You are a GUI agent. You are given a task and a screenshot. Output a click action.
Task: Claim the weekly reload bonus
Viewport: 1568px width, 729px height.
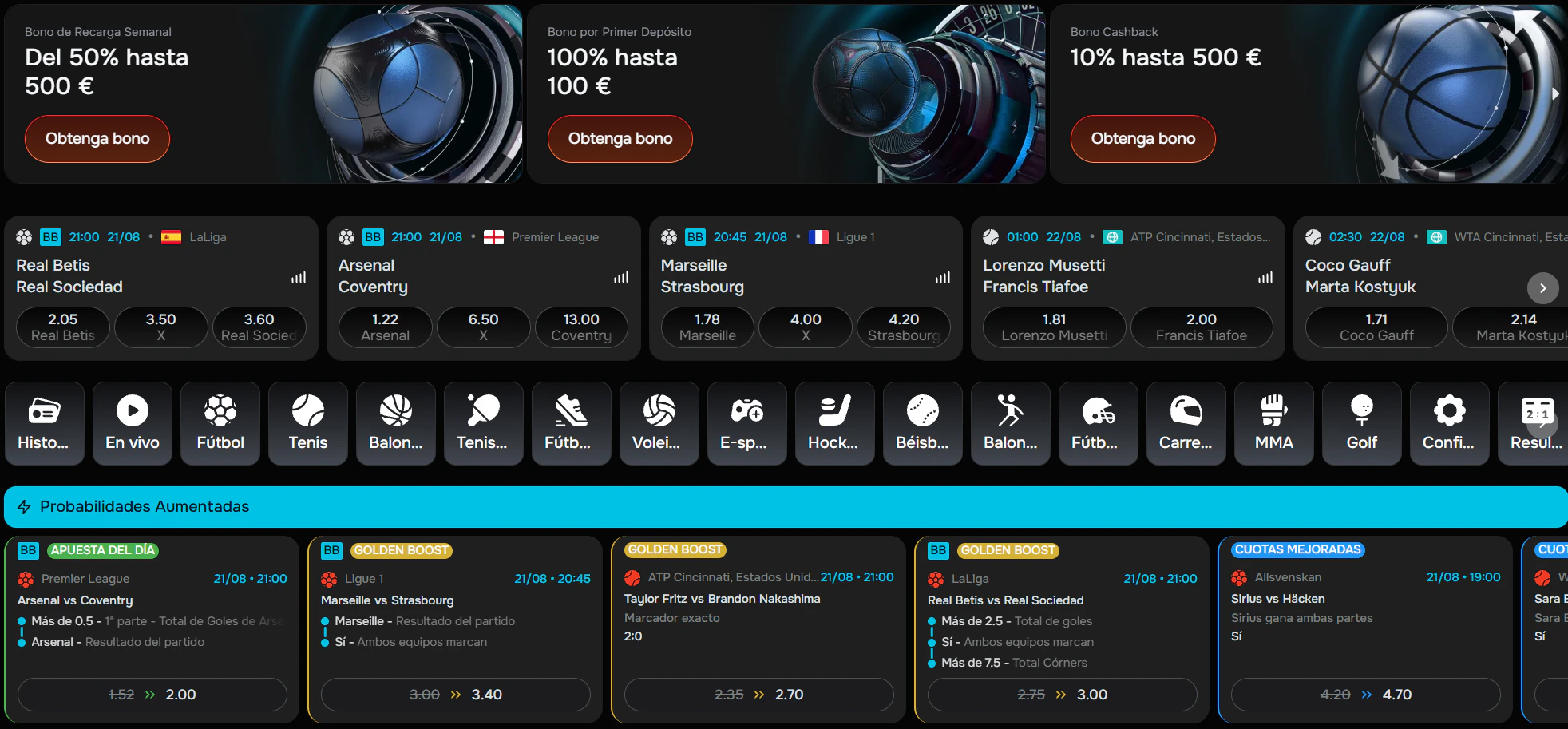(x=97, y=139)
